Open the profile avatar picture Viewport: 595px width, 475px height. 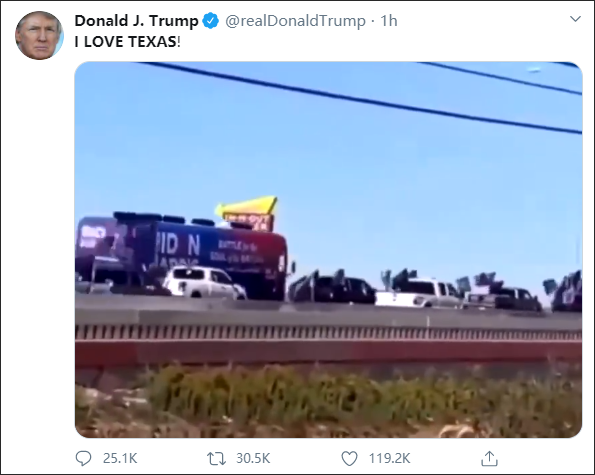pyautogui.click(x=39, y=35)
